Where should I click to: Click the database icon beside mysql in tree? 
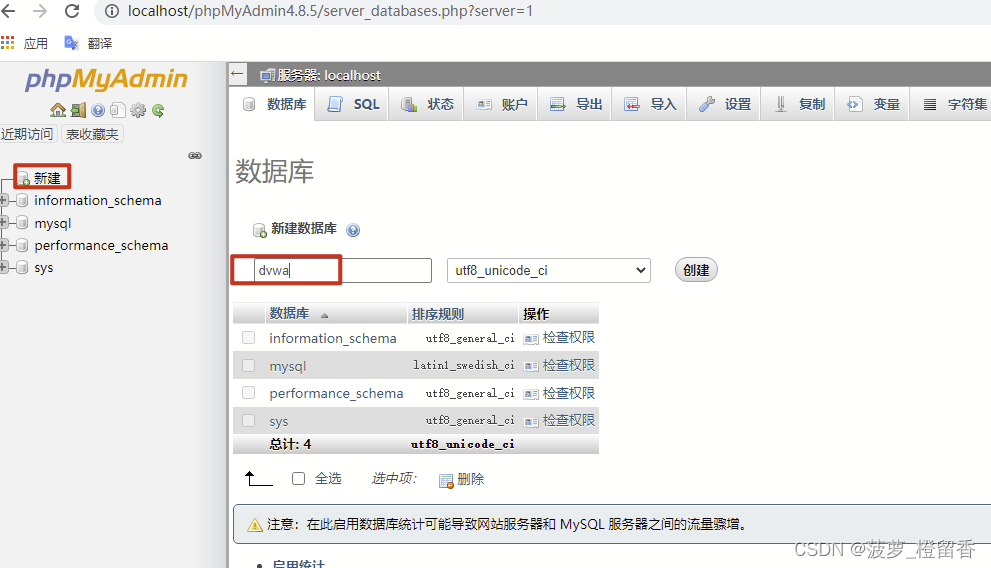tap(22, 222)
